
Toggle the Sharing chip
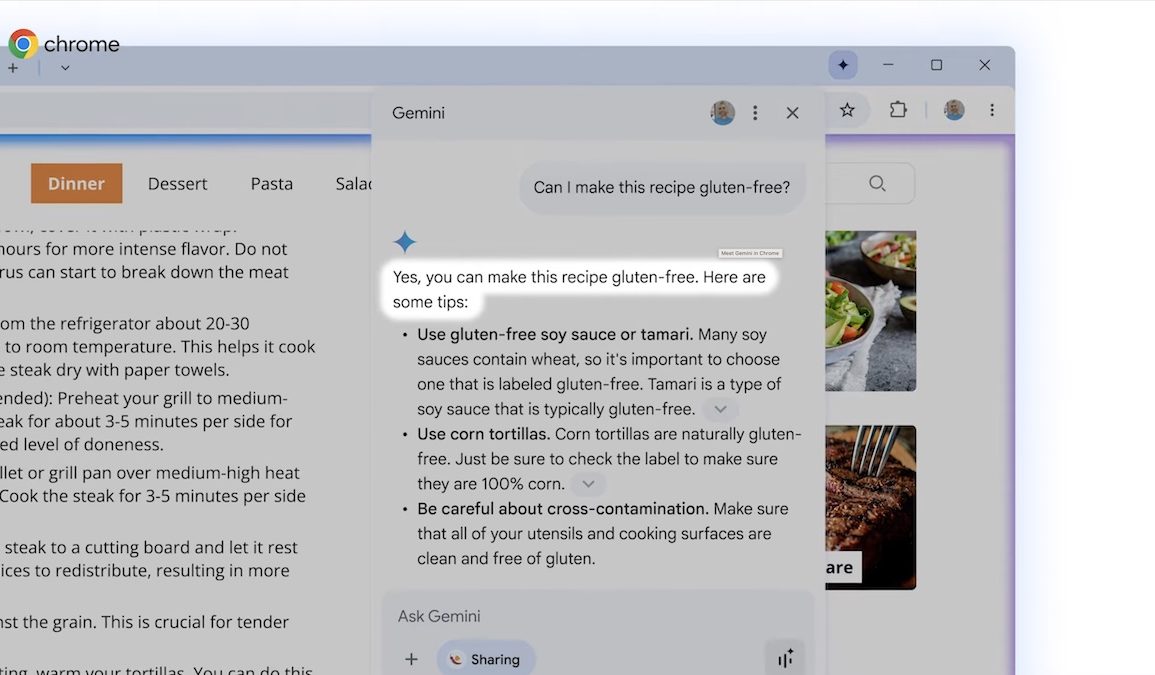(x=485, y=659)
